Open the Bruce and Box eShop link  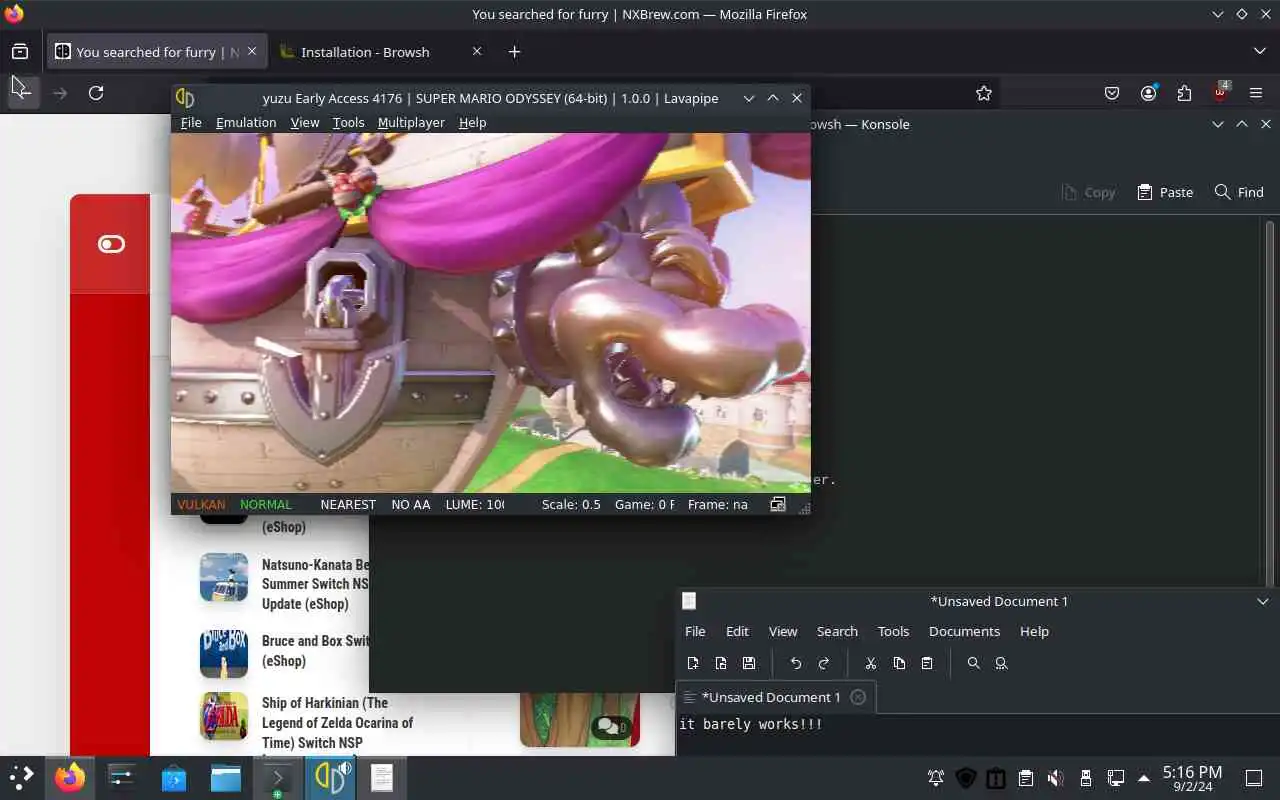pos(315,651)
